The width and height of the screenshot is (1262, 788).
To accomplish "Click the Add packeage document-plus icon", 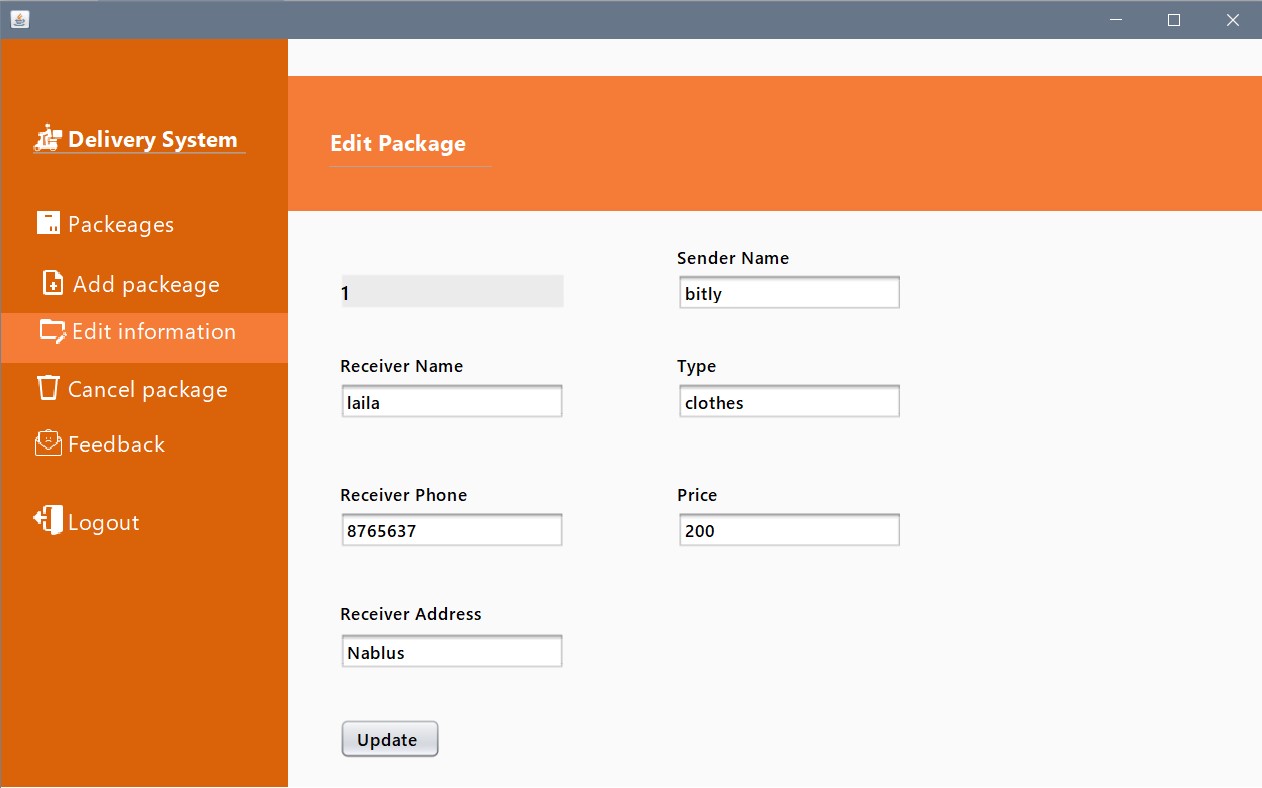I will pos(53,283).
